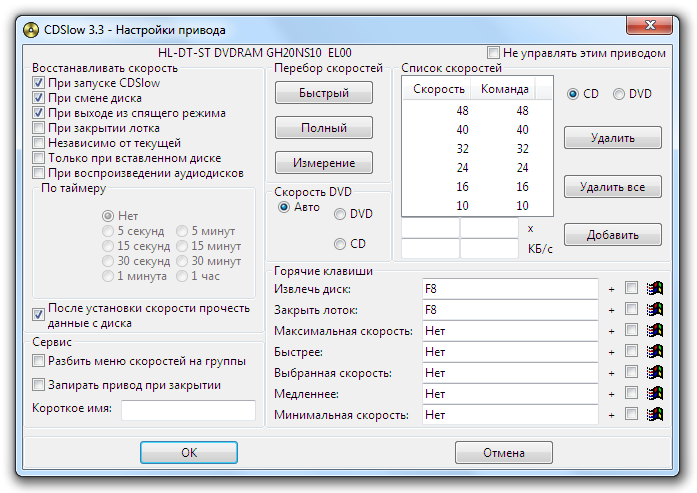Viewport: 697px width, 493px height.
Task: Click the Windows-key icon for Извлечь диск hotkey
Action: [654, 289]
